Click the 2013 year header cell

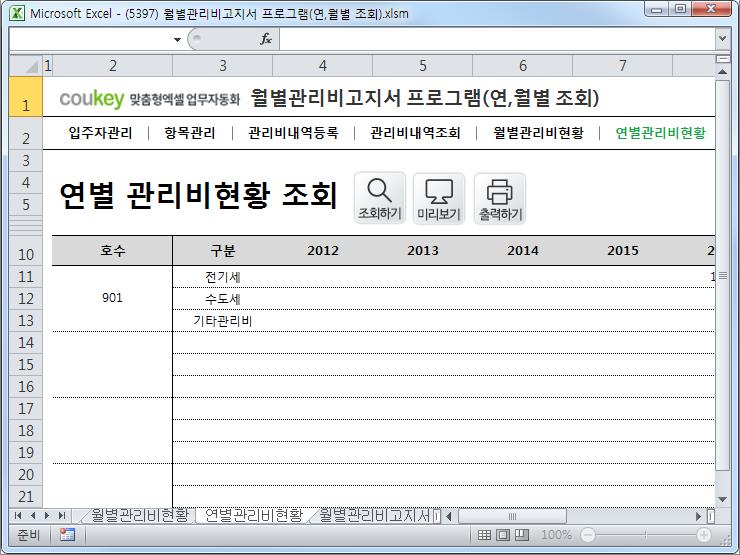423,251
